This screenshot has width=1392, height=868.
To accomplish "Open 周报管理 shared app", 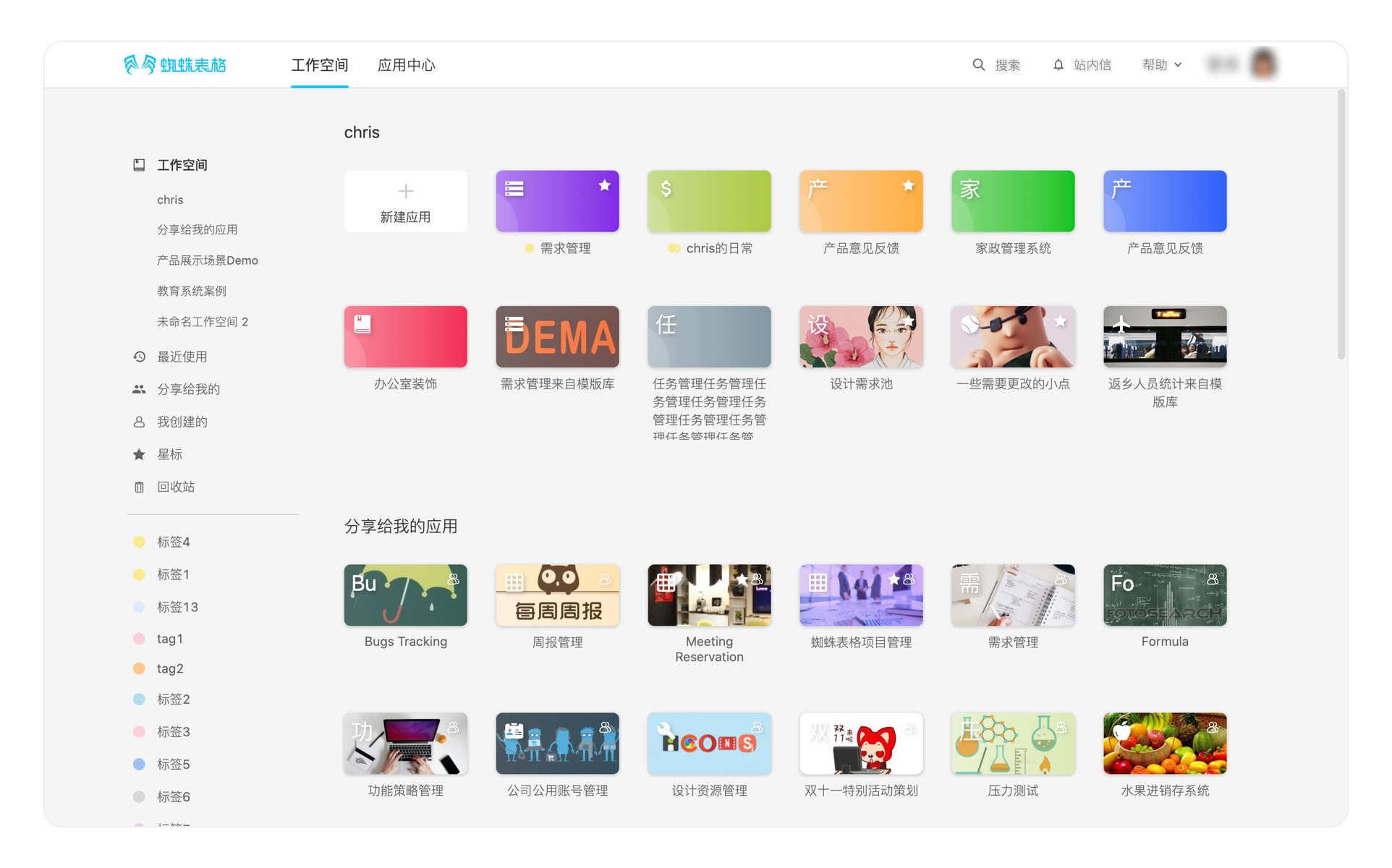I will pyautogui.click(x=557, y=595).
